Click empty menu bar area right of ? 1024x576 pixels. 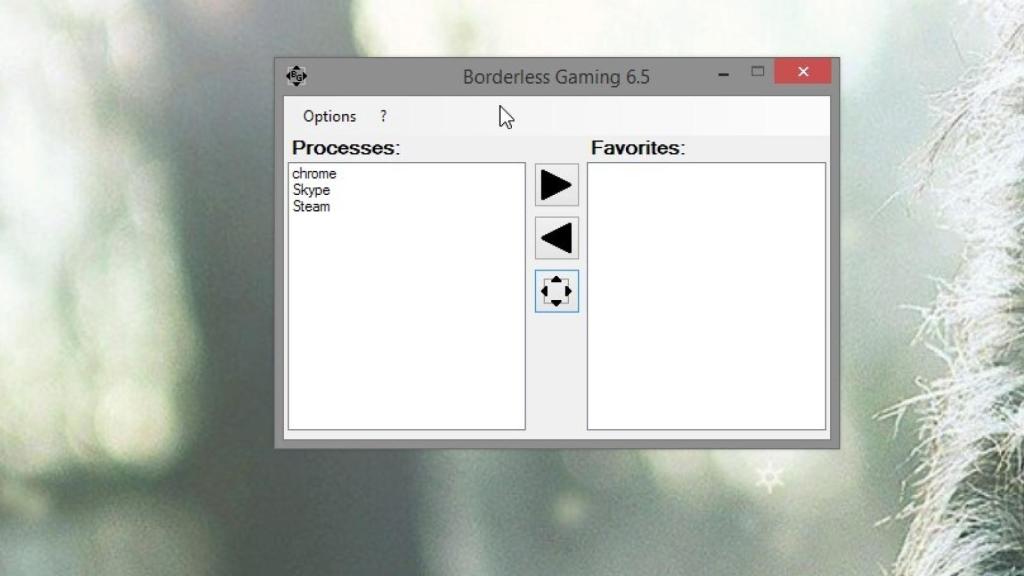pos(650,116)
